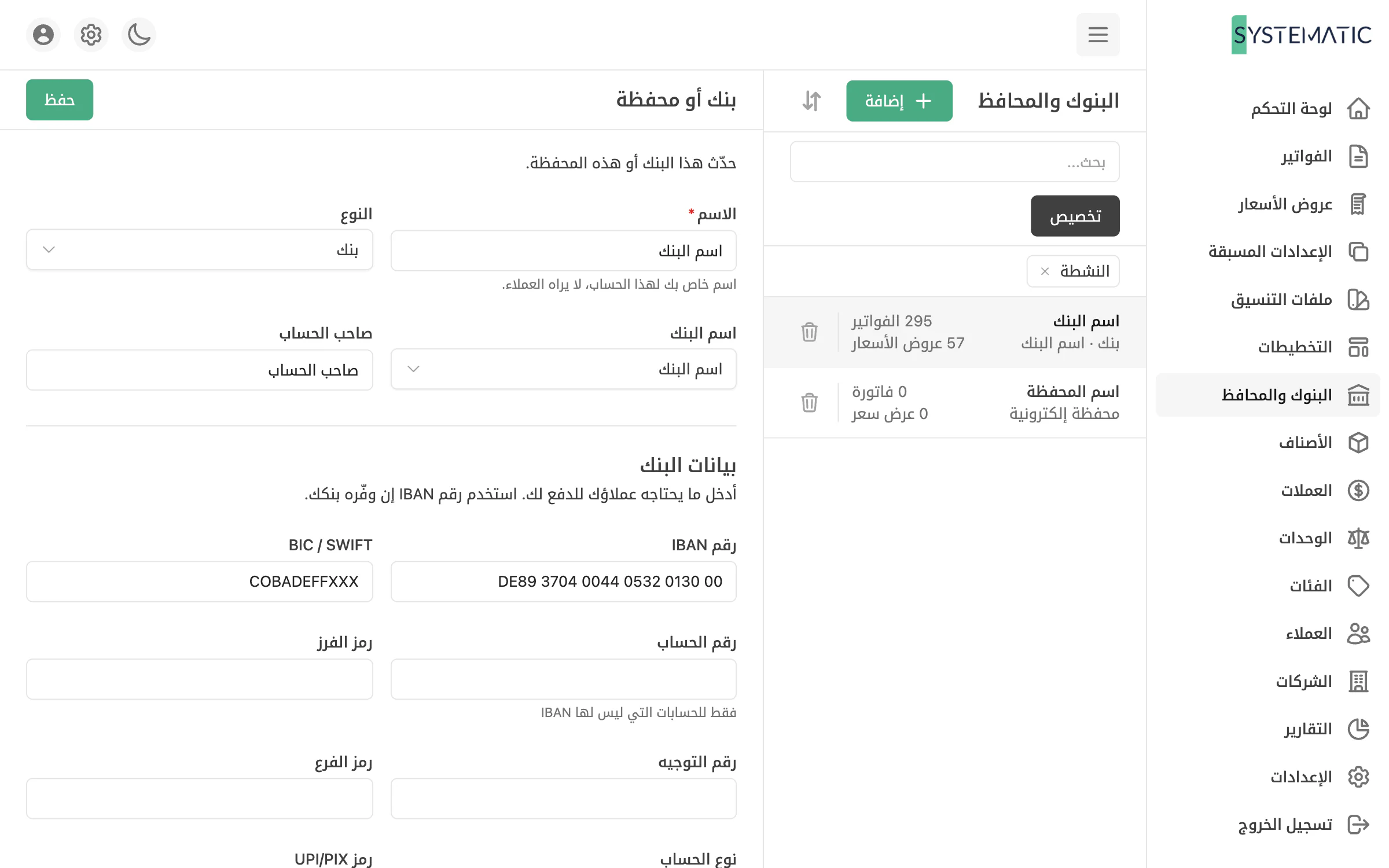The image size is (1389, 868).
Task: Delete the اسم البنك row via trash icon
Action: [x=809, y=332]
